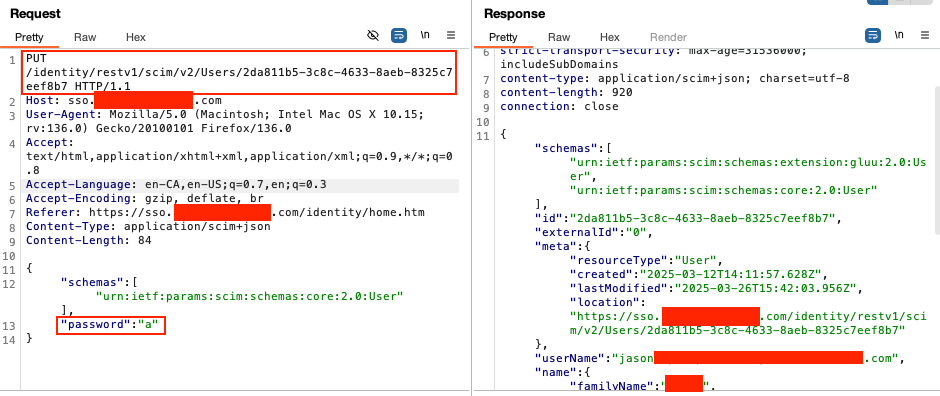Open Response panel hamburger options menu
Screen dimensions: 940x396
click(x=925, y=36)
